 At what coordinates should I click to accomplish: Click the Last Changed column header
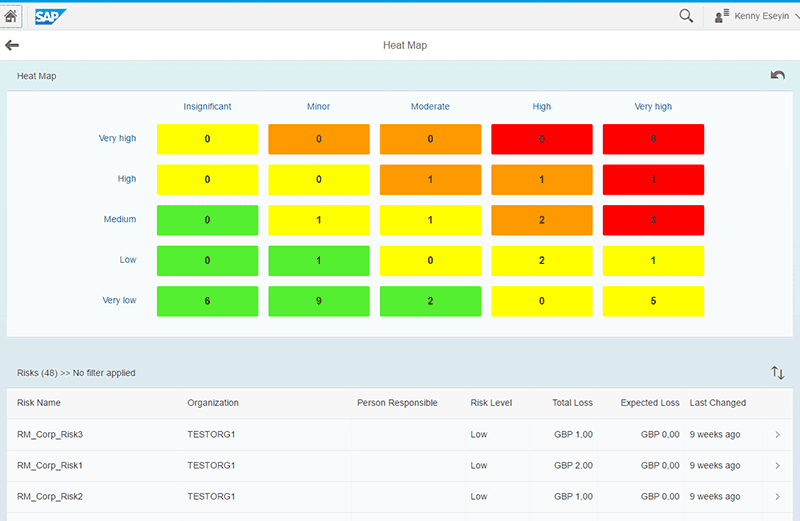click(x=717, y=403)
